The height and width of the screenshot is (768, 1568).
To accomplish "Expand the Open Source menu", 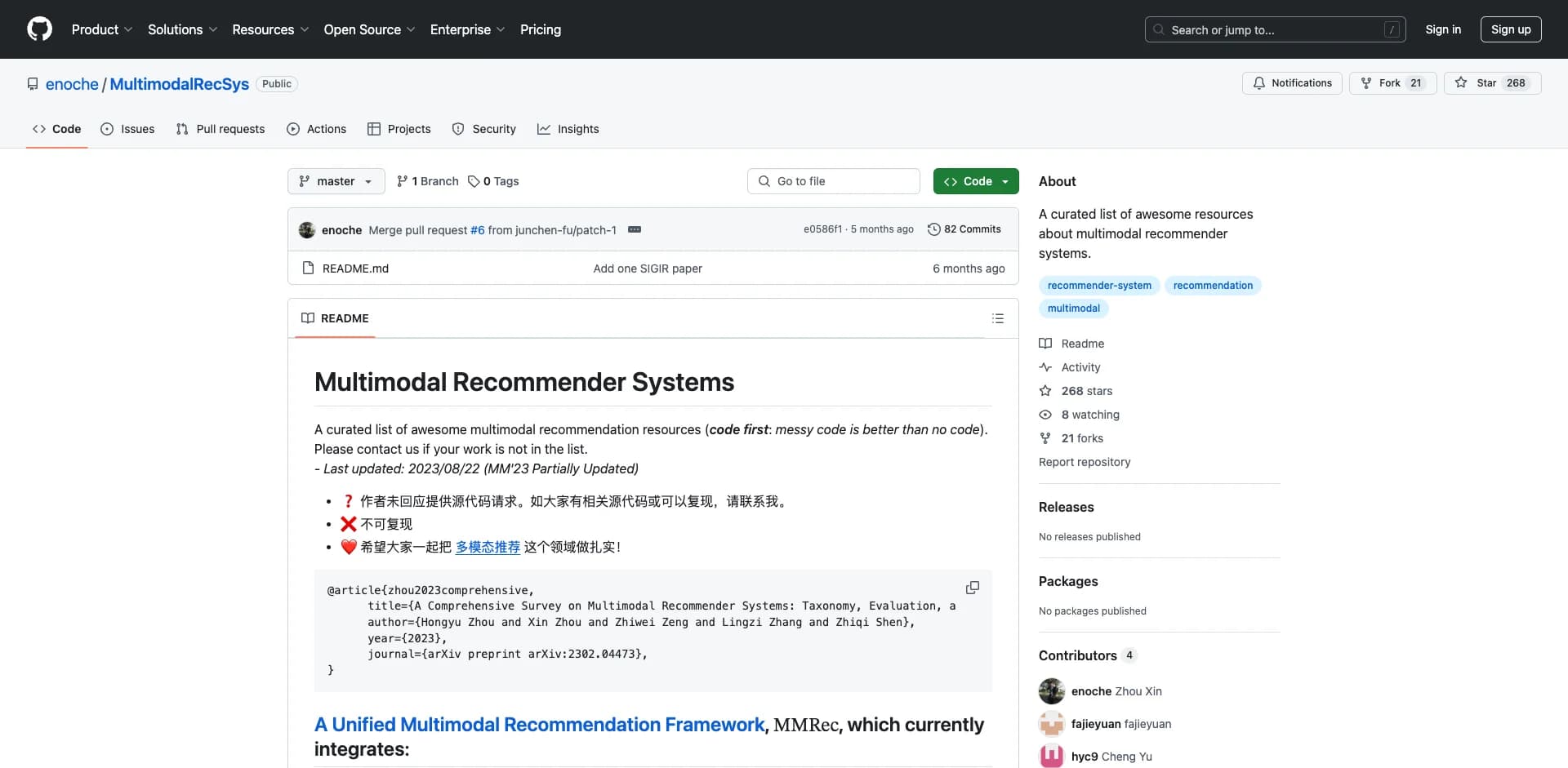I will pyautogui.click(x=369, y=29).
